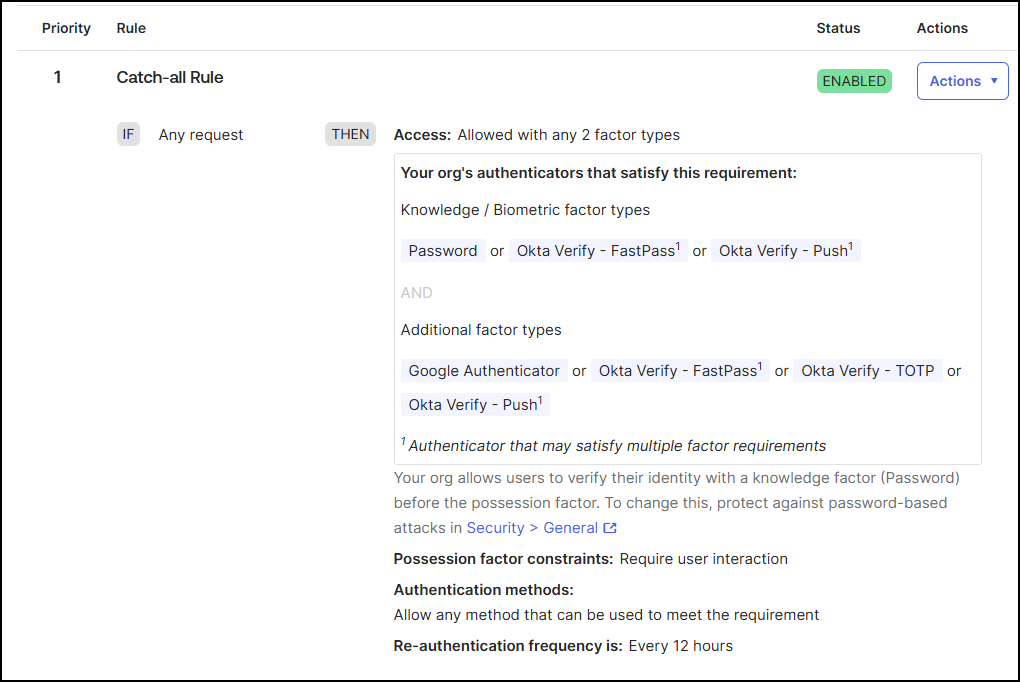Click the Rule column header

point(131,28)
